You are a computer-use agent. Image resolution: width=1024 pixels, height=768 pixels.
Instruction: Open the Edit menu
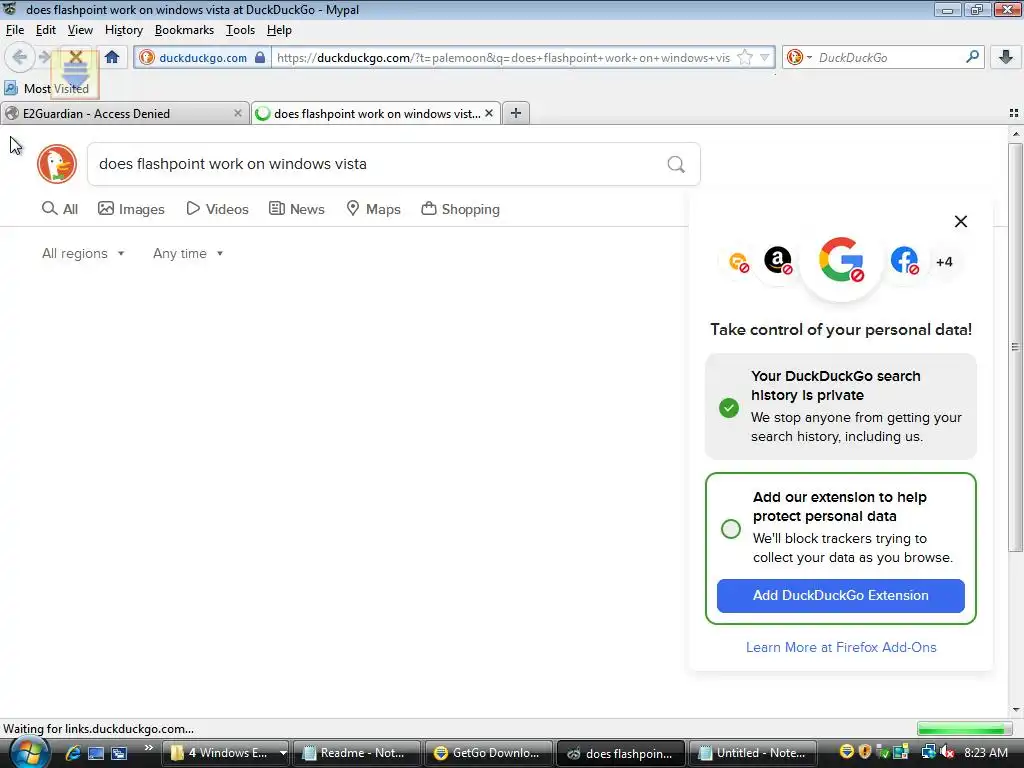tap(46, 30)
